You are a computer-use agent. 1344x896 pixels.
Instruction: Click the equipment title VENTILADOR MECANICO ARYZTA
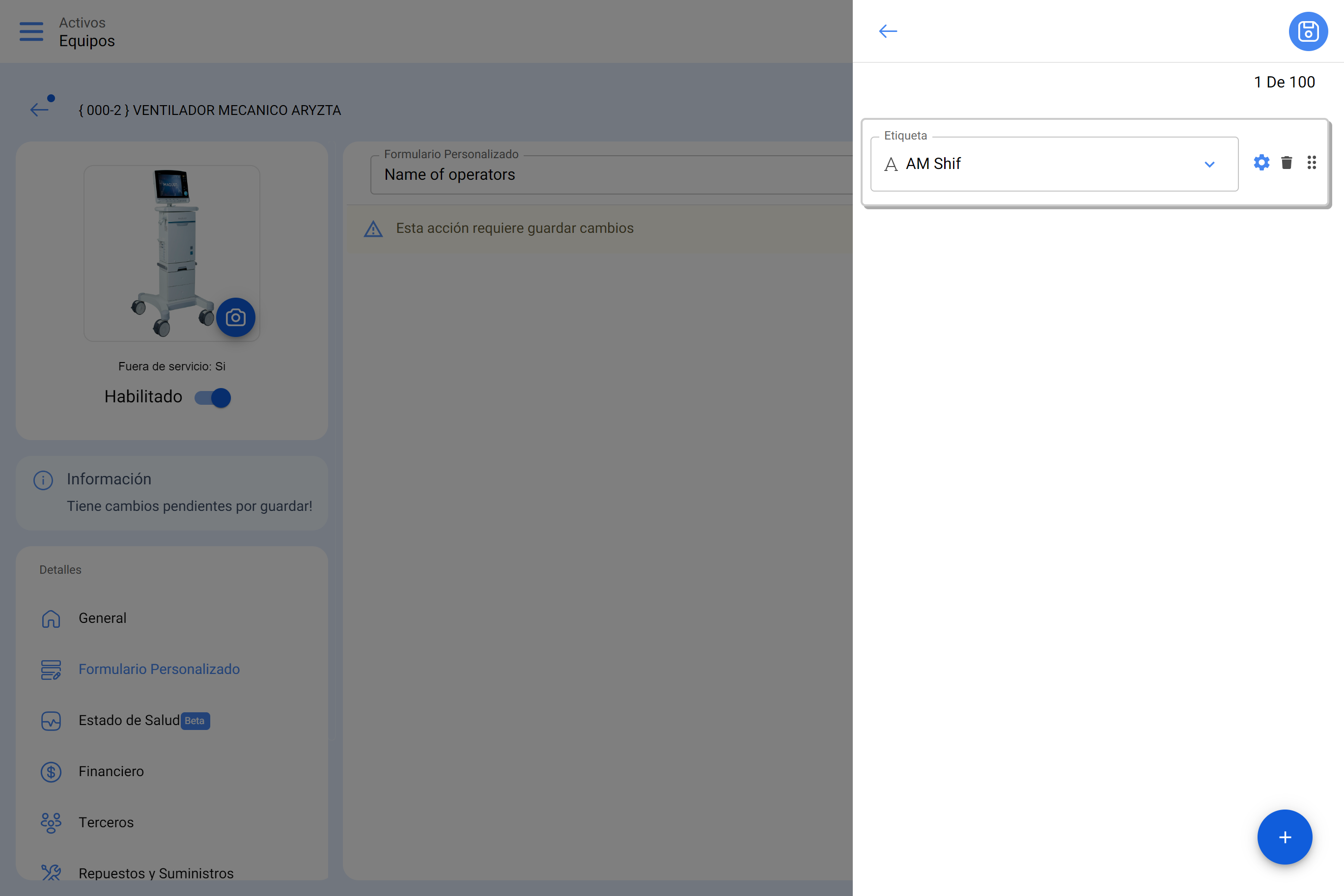(x=210, y=111)
